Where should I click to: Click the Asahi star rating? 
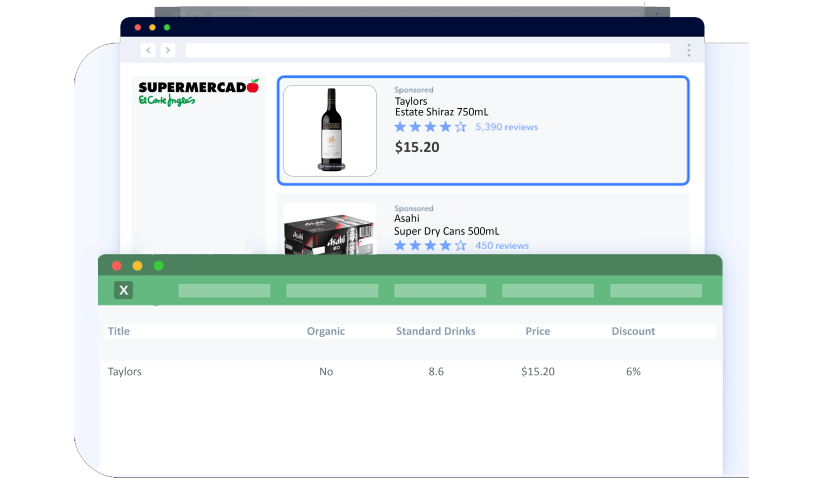(x=430, y=246)
